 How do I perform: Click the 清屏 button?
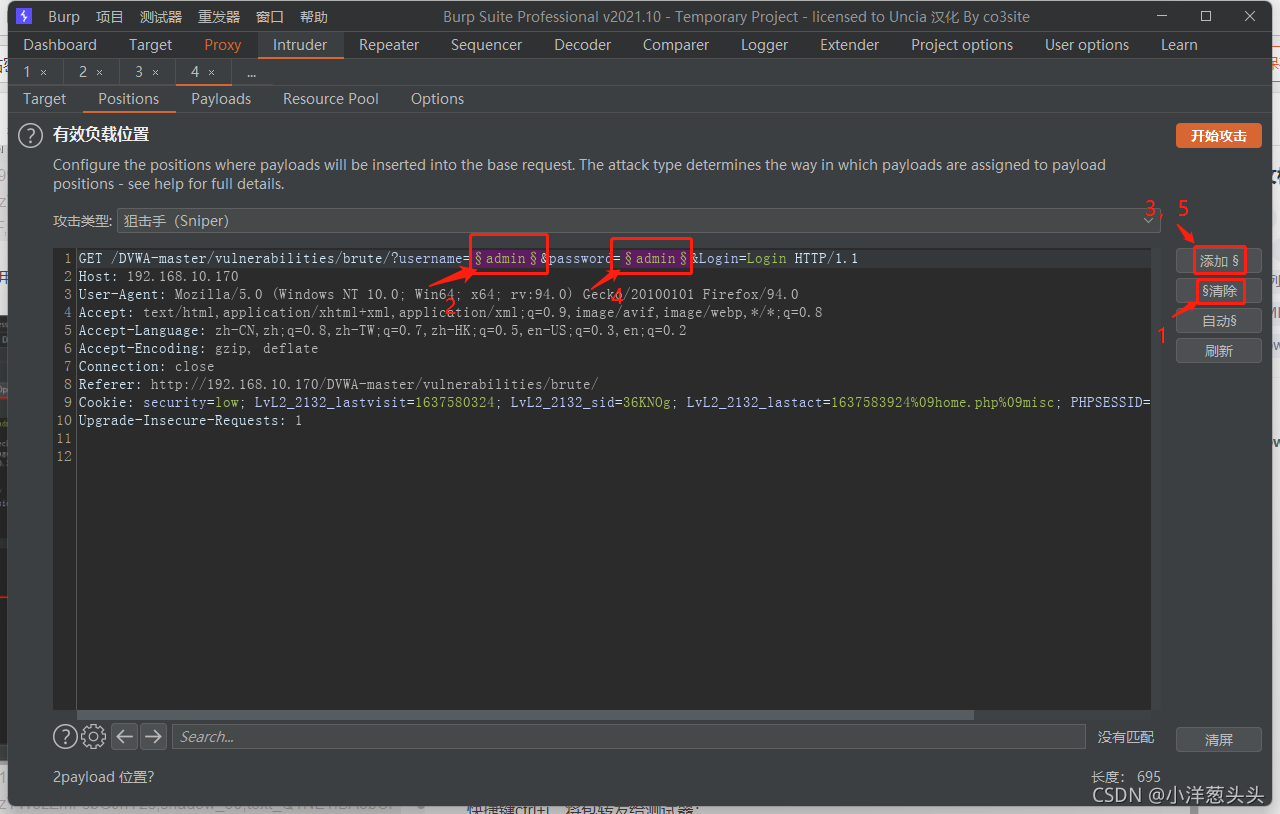click(1219, 739)
